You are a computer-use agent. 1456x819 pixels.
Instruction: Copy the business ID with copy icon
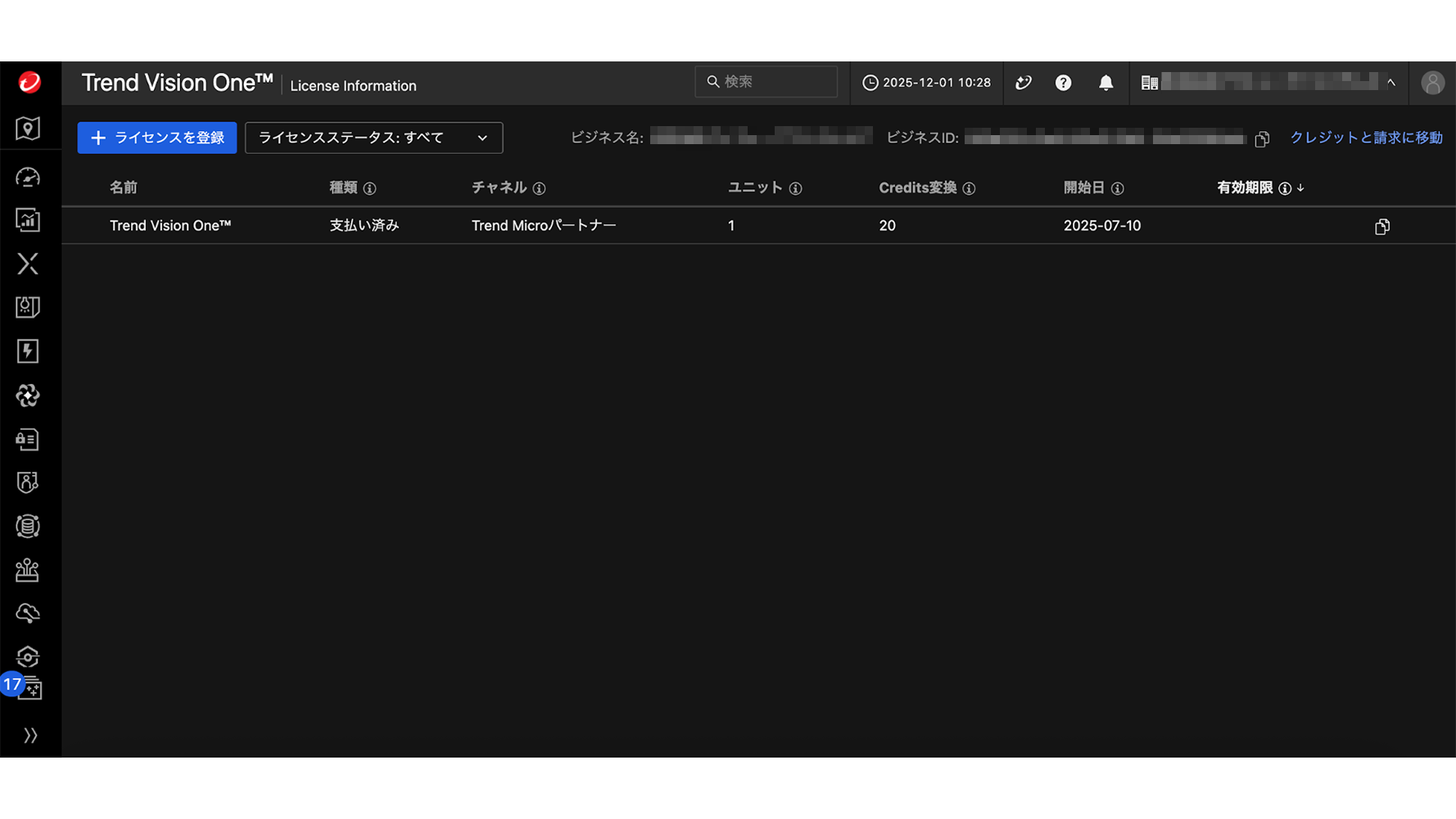pos(1262,139)
